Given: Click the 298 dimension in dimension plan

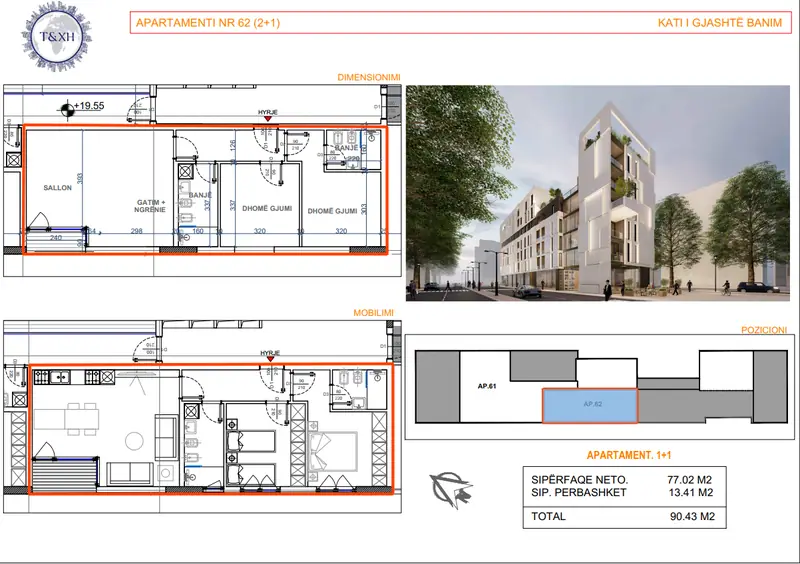Looking at the screenshot, I should tap(137, 231).
